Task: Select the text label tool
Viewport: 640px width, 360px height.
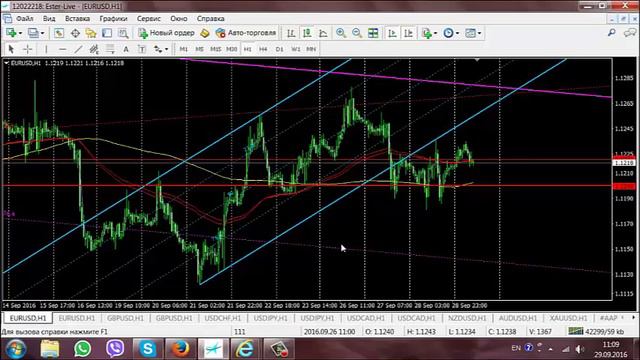Action: (x=142, y=49)
